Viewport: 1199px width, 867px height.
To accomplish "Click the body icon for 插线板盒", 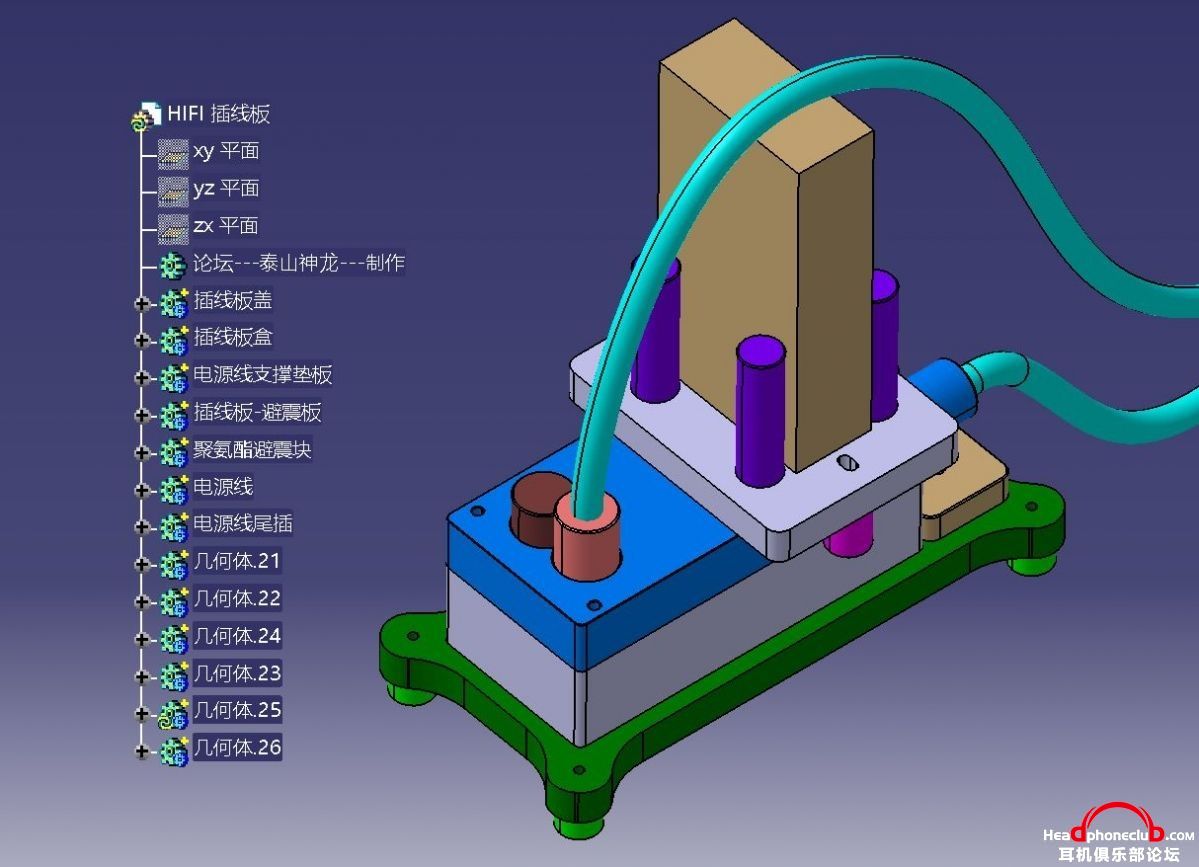I will tap(174, 340).
